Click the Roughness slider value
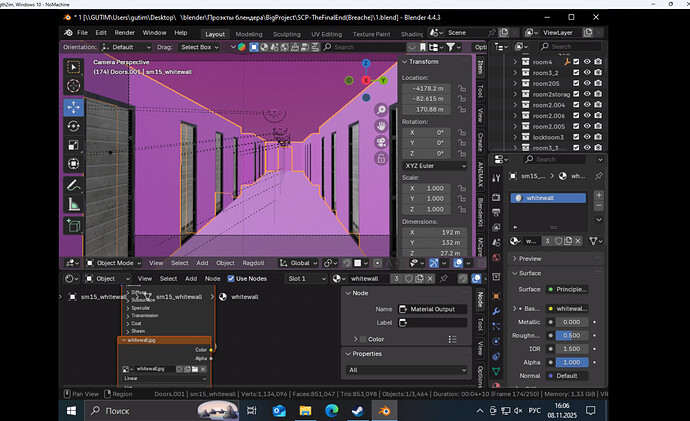 pos(571,336)
